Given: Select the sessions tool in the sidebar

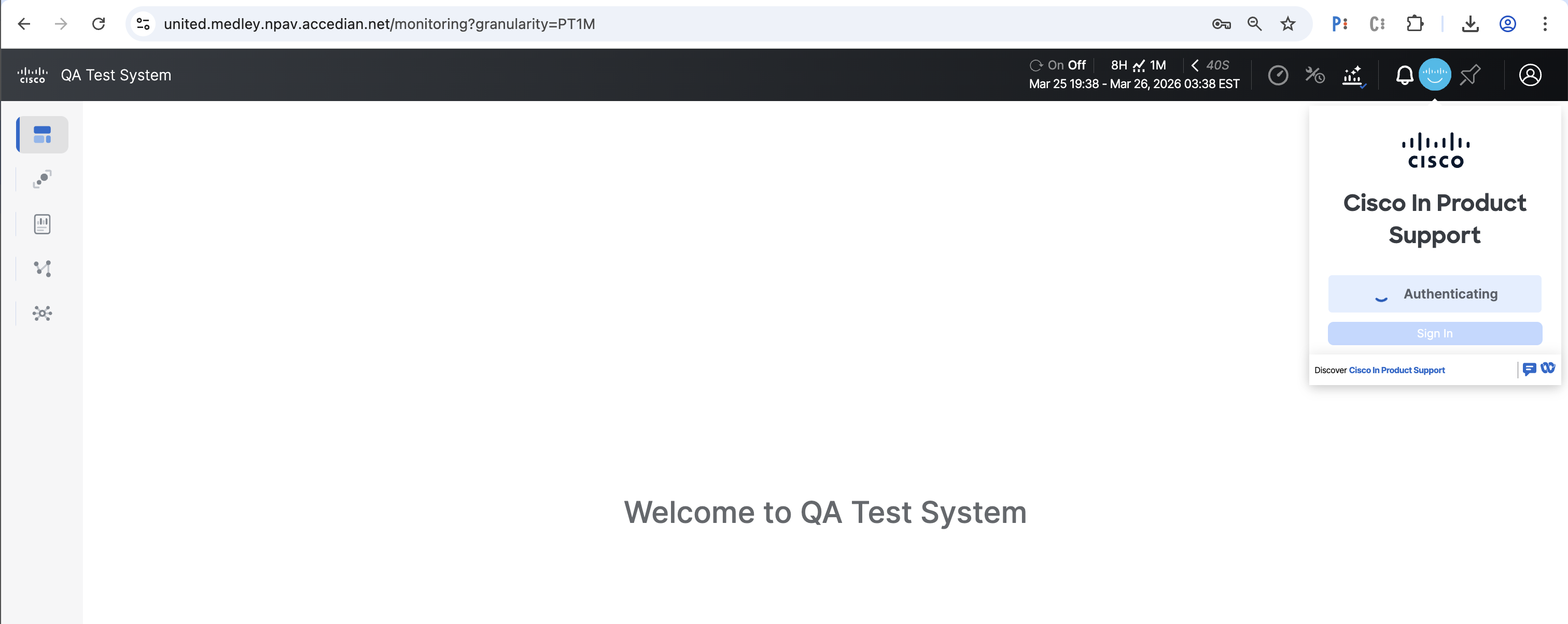Looking at the screenshot, I should 41,179.
